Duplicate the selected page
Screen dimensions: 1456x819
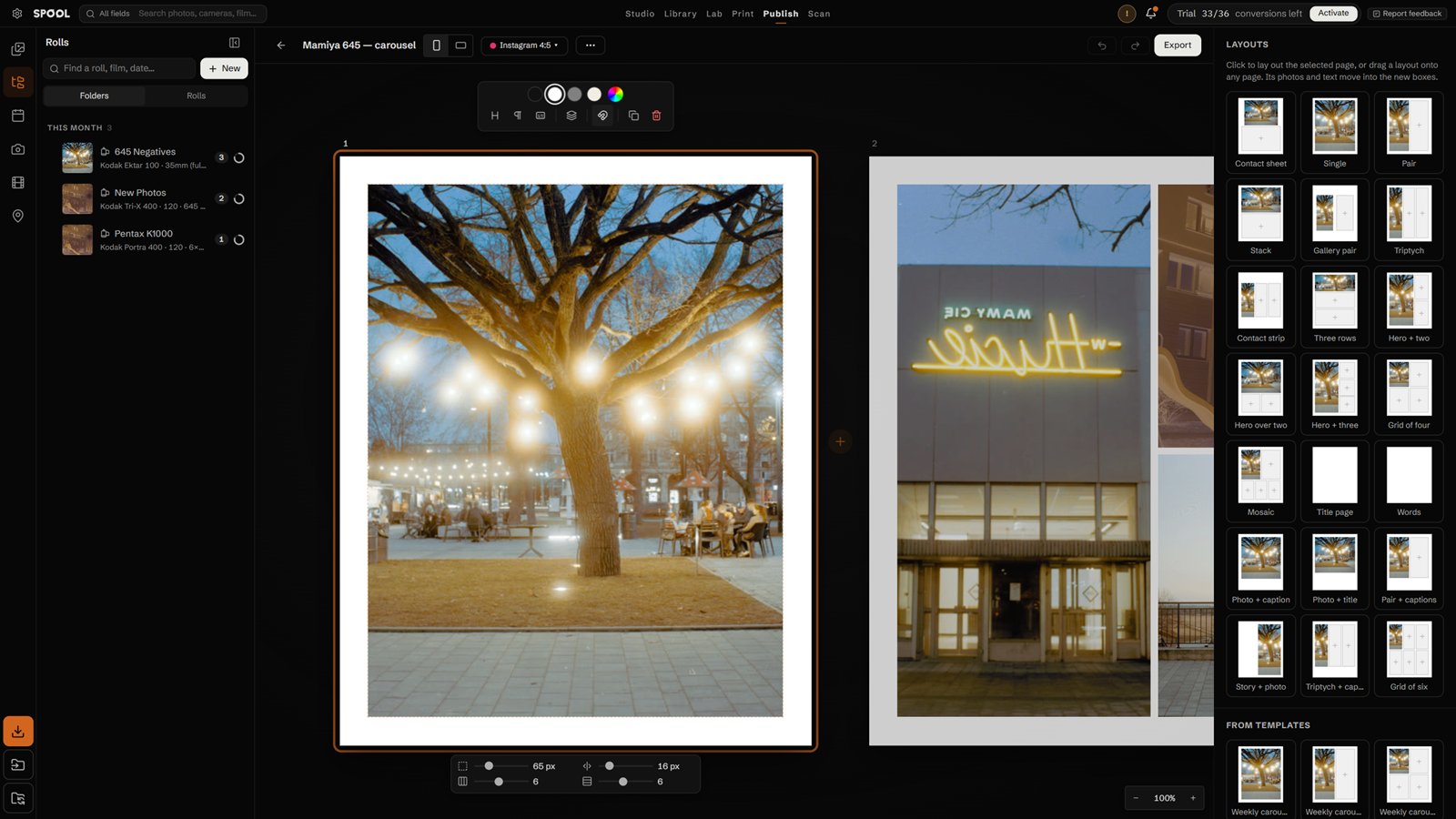pyautogui.click(x=633, y=116)
